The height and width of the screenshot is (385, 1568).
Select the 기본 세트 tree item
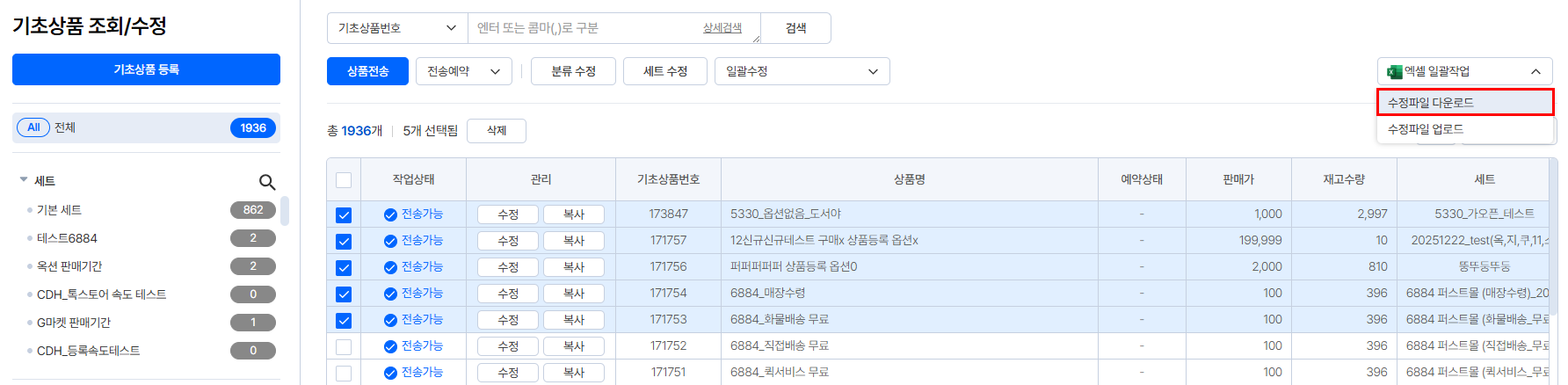click(x=59, y=210)
